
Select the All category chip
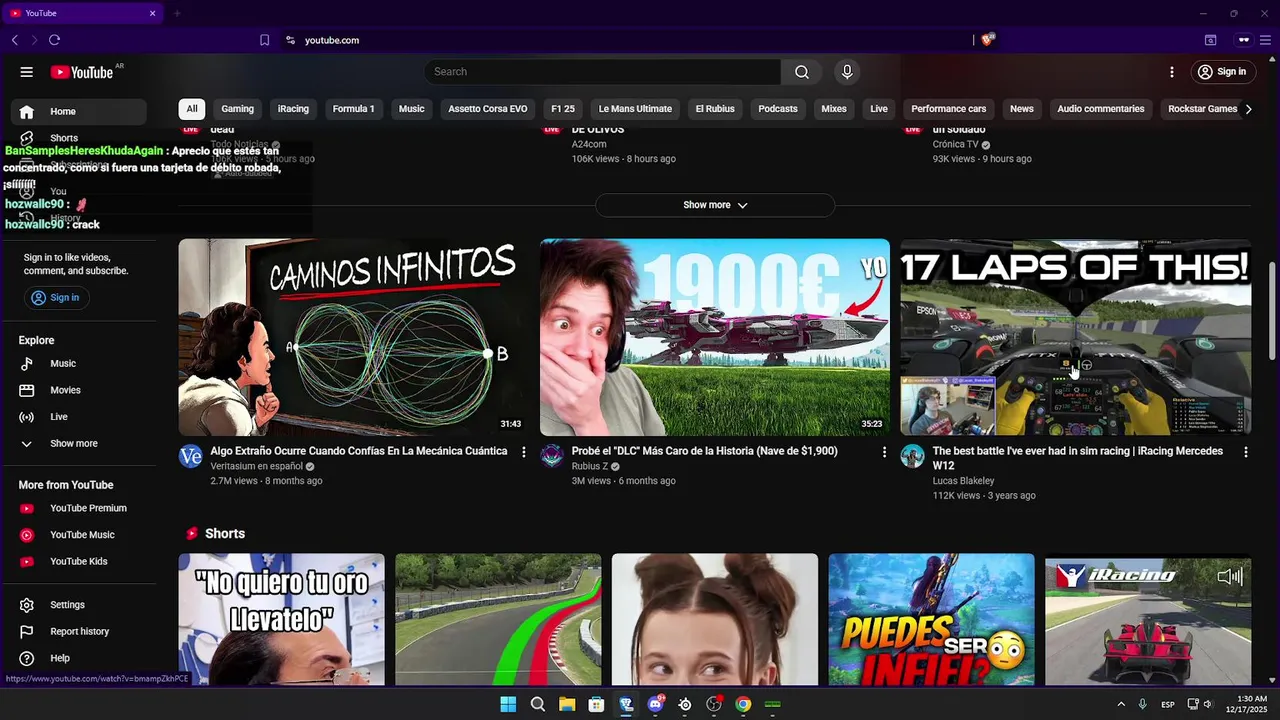click(192, 109)
